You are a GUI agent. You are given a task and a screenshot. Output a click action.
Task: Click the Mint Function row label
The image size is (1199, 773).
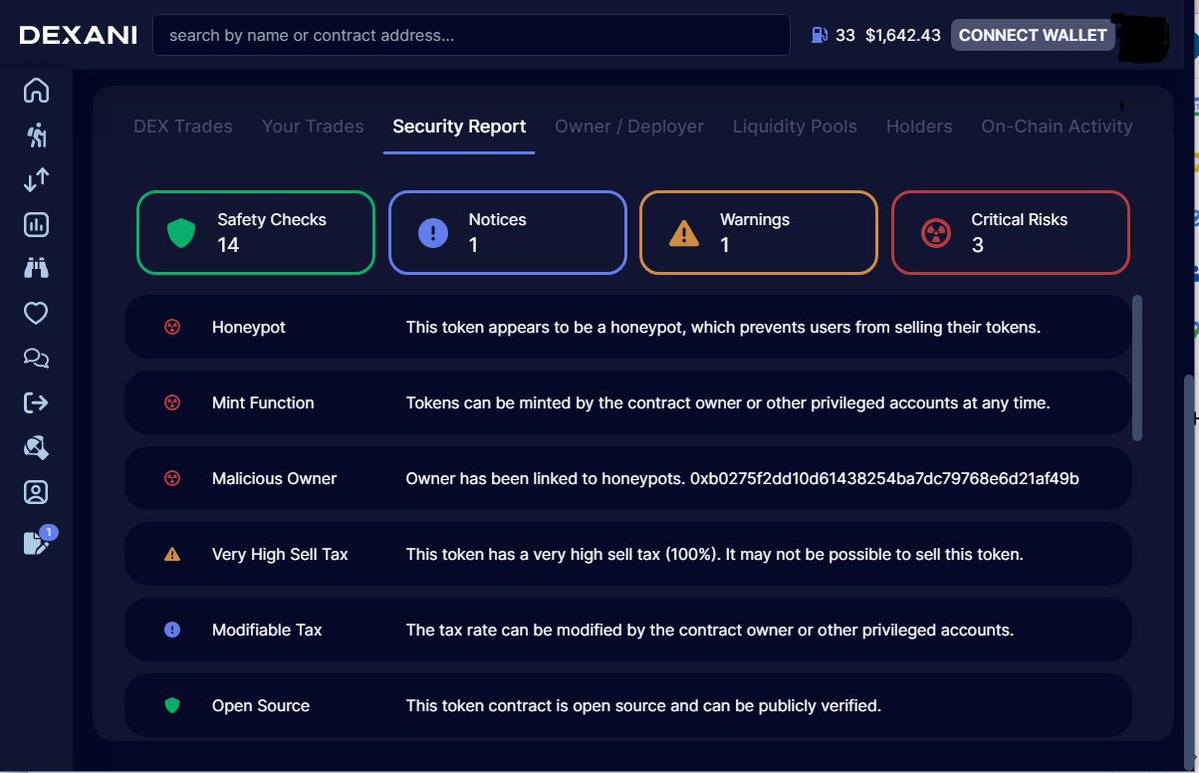pos(263,403)
